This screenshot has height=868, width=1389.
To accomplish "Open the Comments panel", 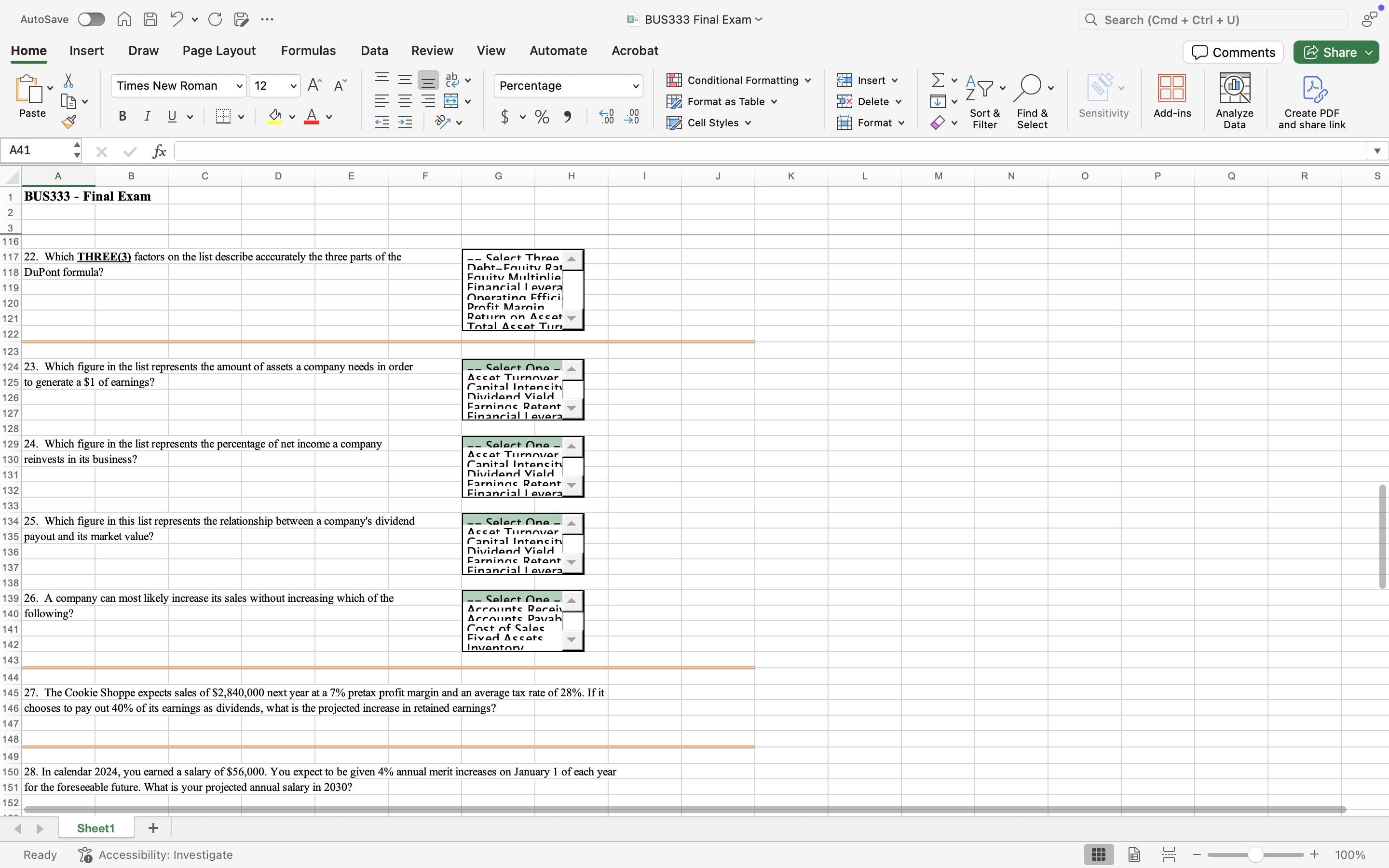I will 1233,52.
